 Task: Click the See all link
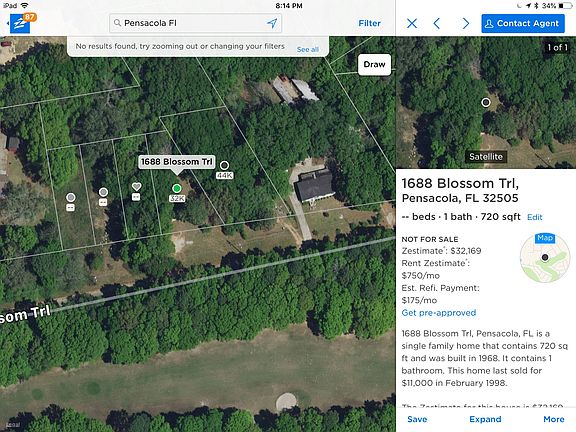[307, 49]
